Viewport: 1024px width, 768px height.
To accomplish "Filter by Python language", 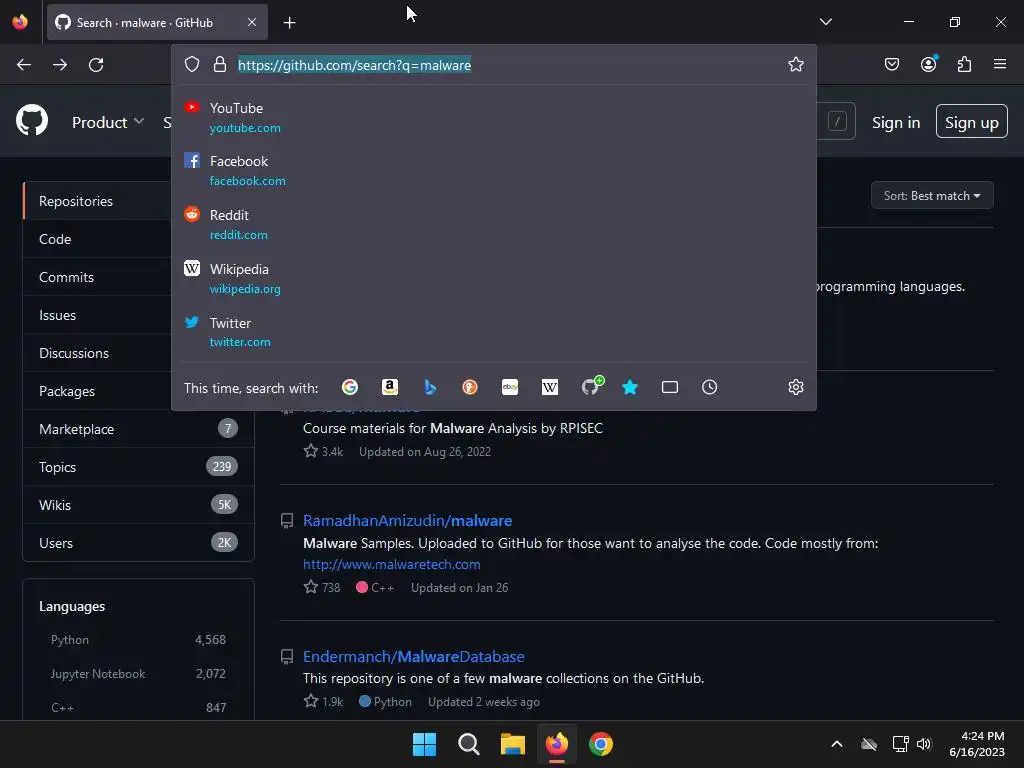I will pyautogui.click(x=138, y=639).
